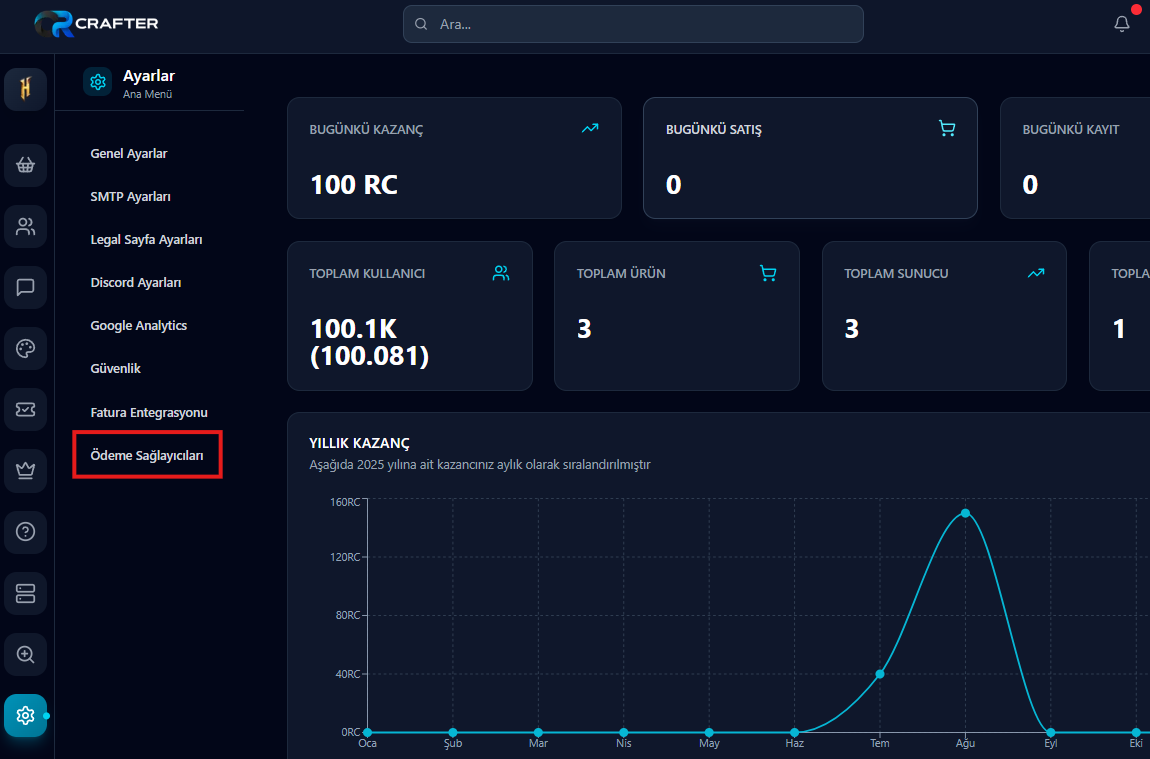Click the trend icon on Toplam Sunucu card
1150x759 pixels.
coord(1036,273)
